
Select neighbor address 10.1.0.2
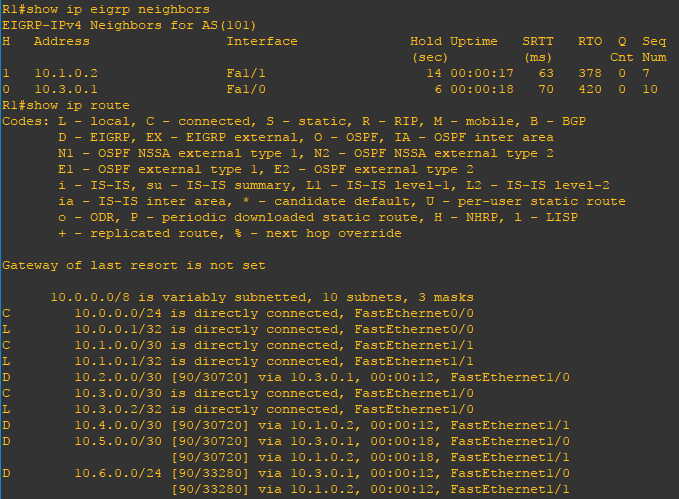(66, 73)
